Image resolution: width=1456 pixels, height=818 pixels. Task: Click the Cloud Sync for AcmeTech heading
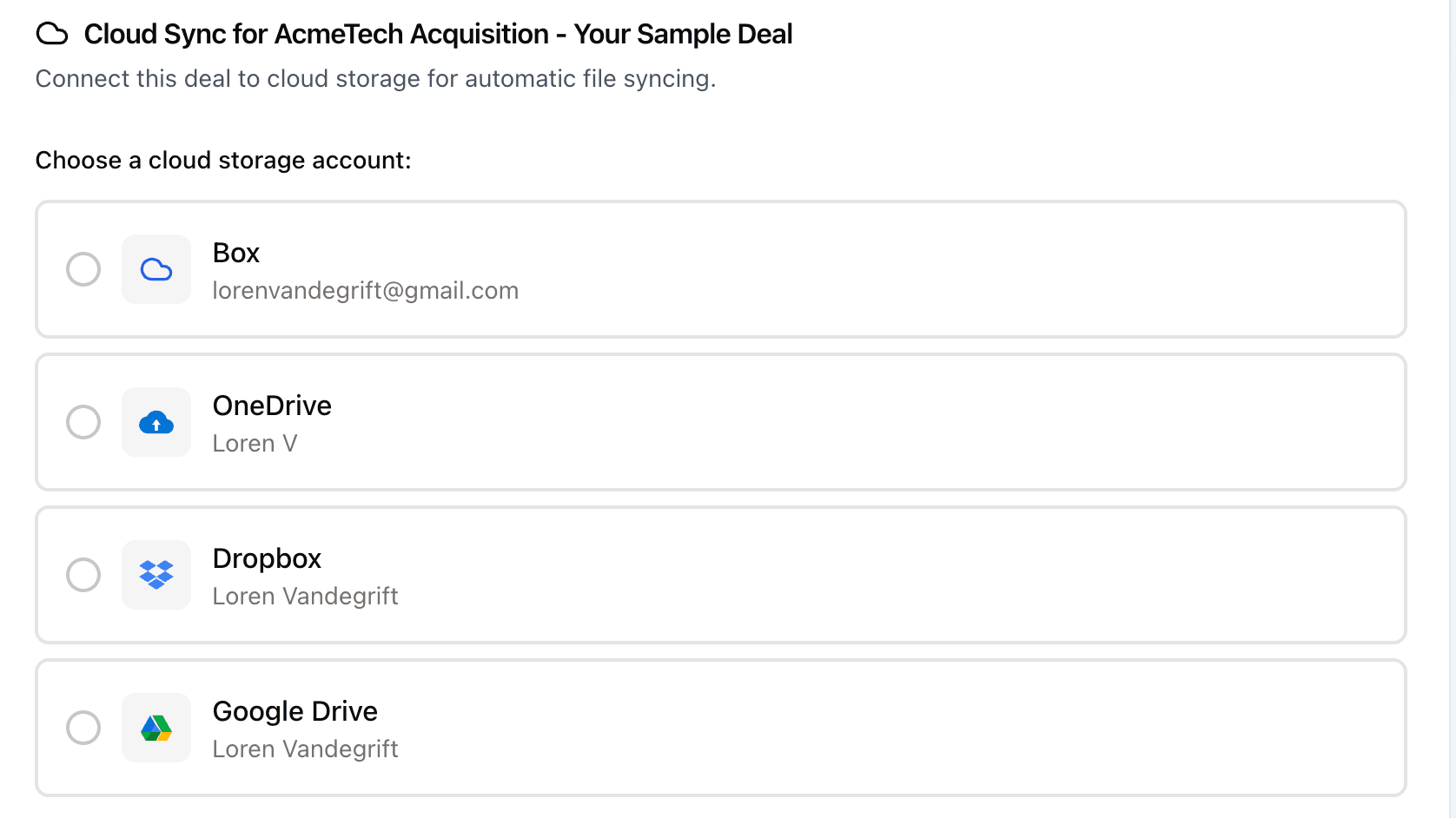pyautogui.click(x=438, y=34)
